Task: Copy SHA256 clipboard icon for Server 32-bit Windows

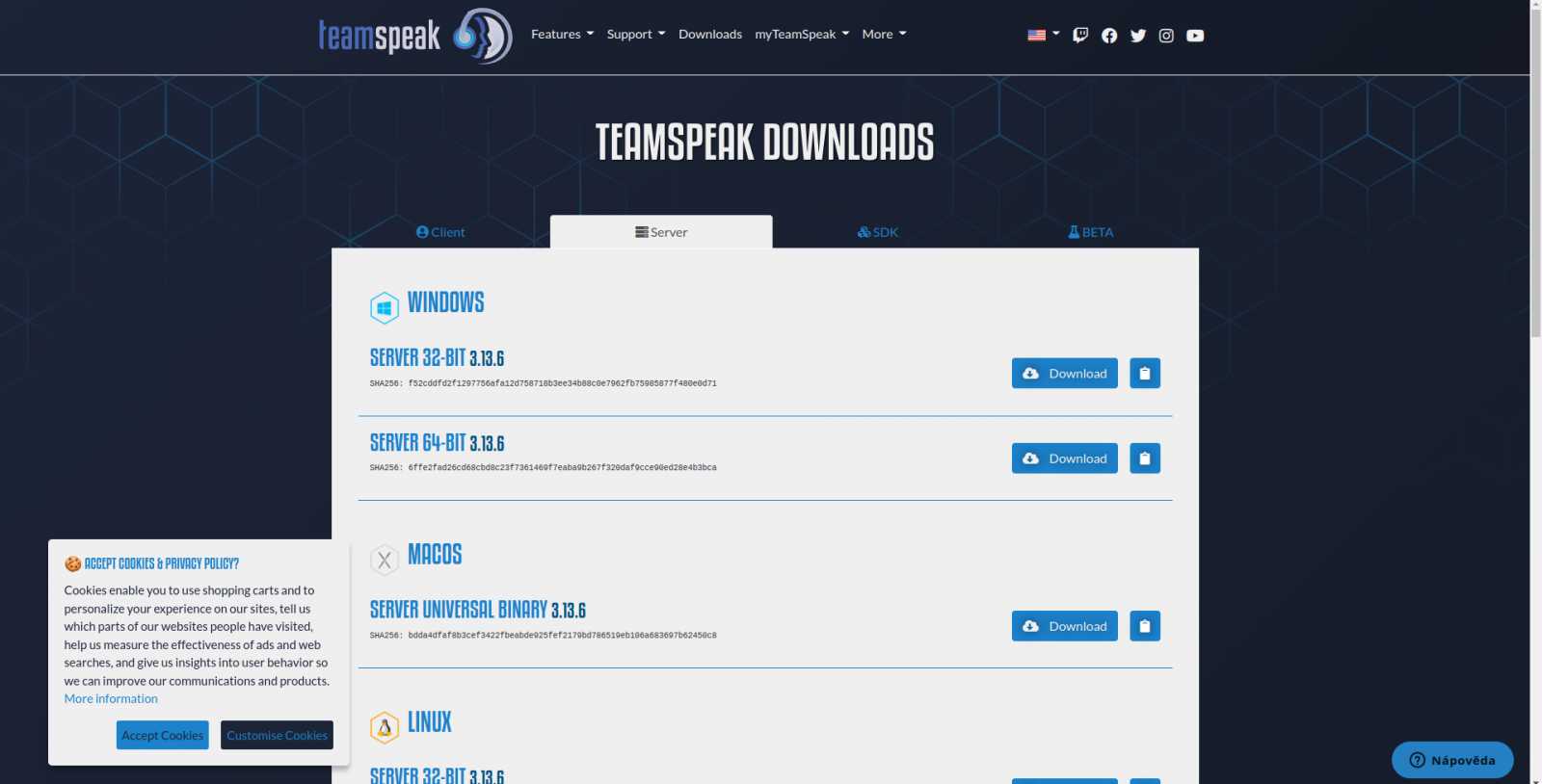Action: pyautogui.click(x=1145, y=374)
